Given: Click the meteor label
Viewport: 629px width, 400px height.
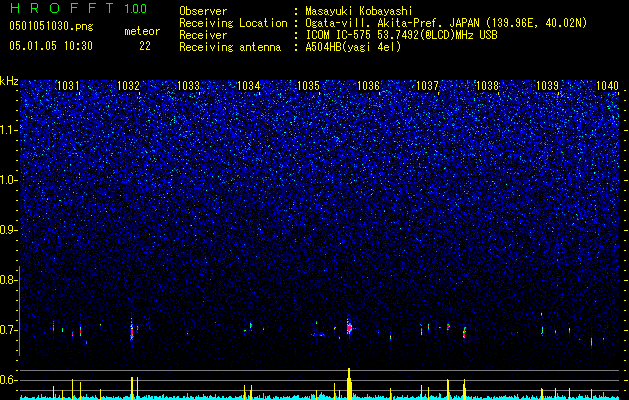Looking at the screenshot, I should pos(142,31).
